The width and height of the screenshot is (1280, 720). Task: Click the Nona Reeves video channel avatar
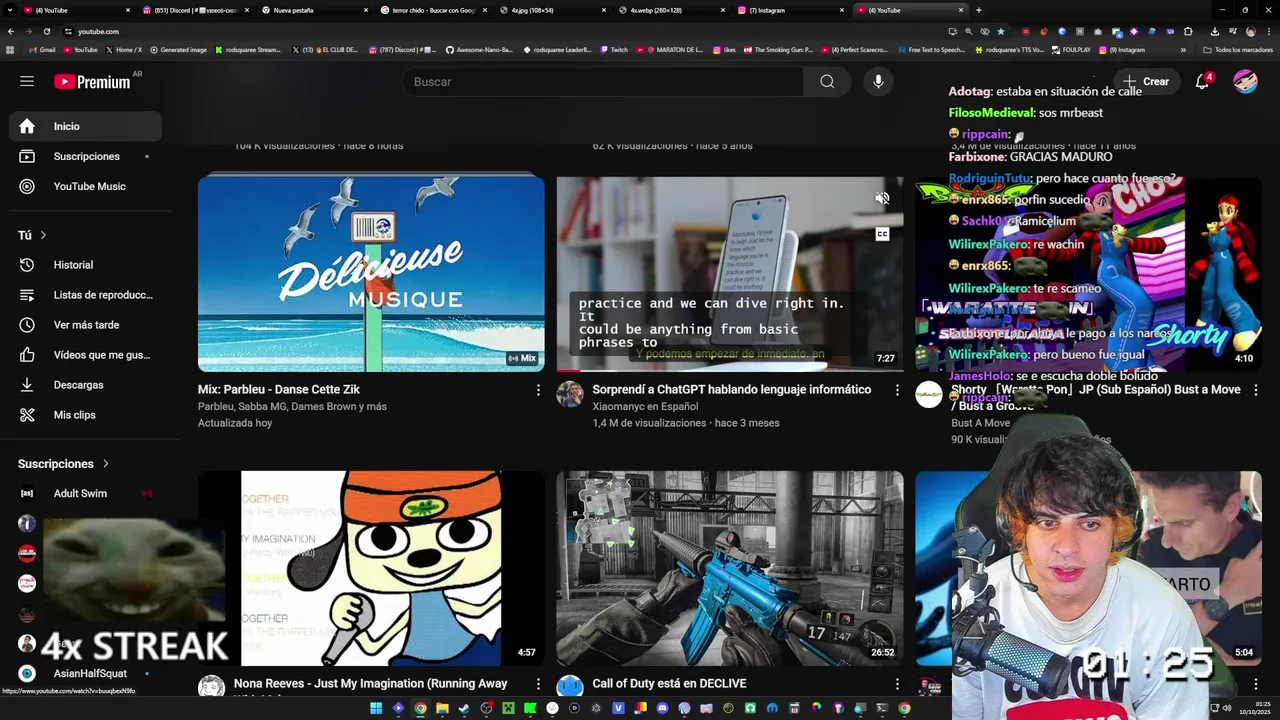click(211, 688)
